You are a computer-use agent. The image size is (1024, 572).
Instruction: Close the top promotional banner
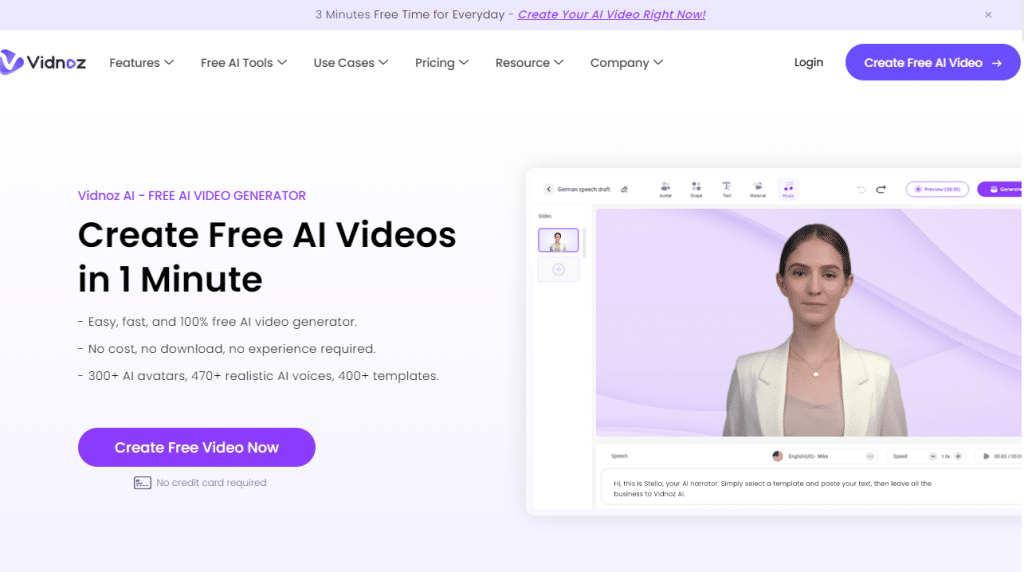click(x=988, y=15)
